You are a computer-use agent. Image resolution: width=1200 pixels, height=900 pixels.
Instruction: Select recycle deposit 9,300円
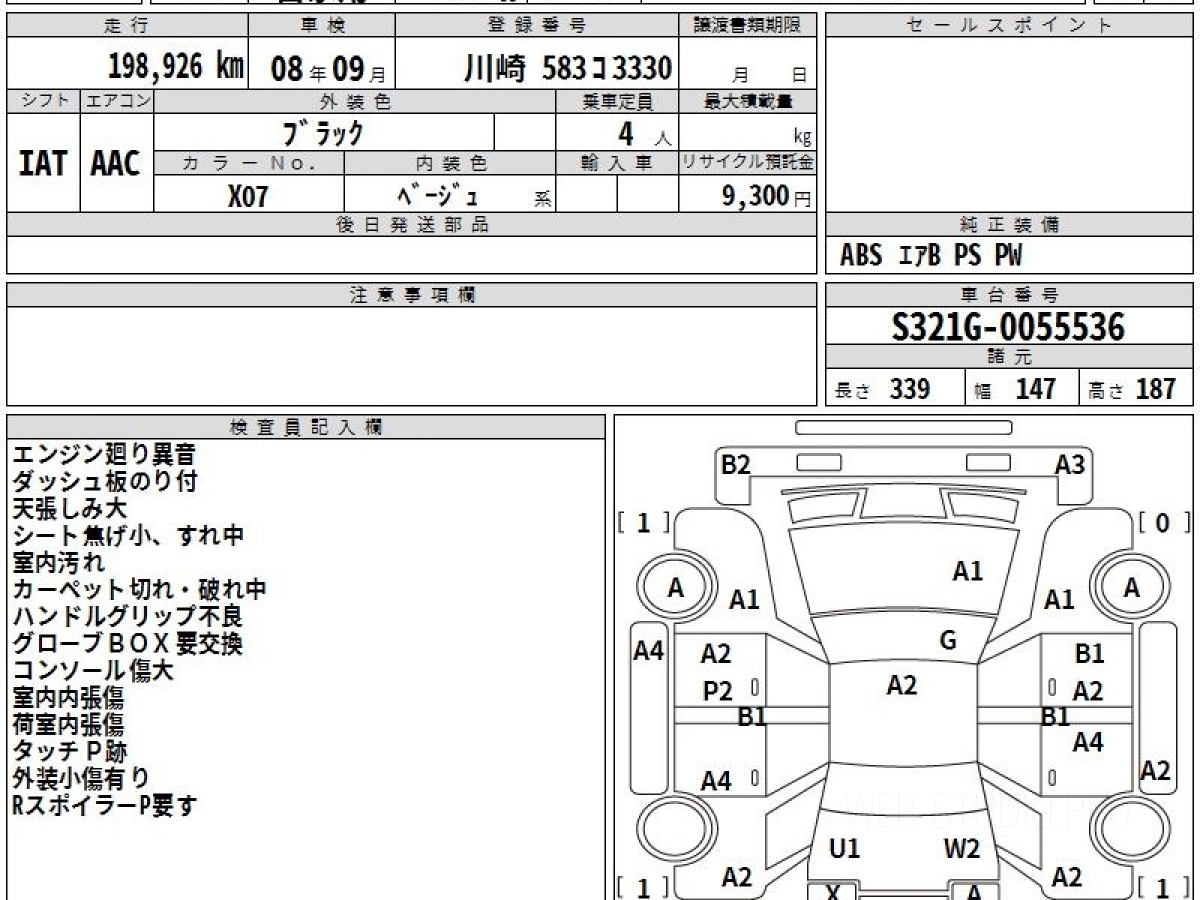coord(767,196)
